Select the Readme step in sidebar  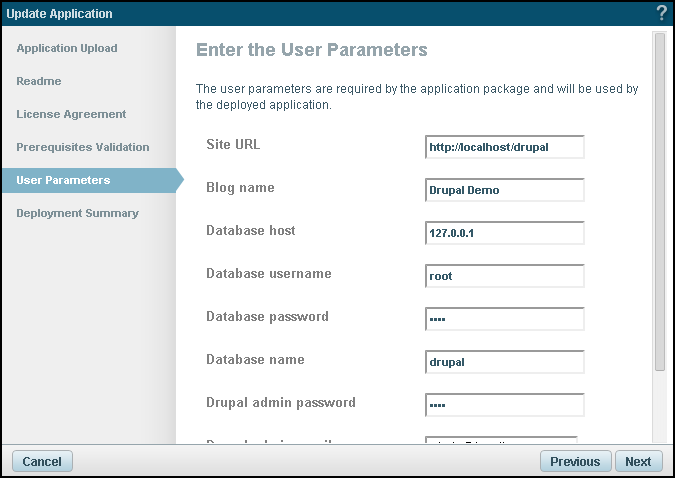tap(39, 81)
